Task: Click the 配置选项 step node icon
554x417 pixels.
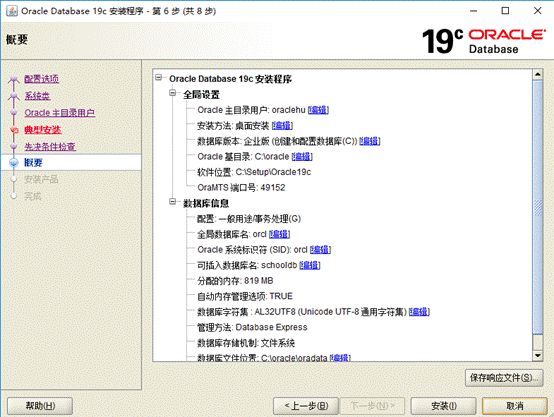Action: [x=13, y=79]
